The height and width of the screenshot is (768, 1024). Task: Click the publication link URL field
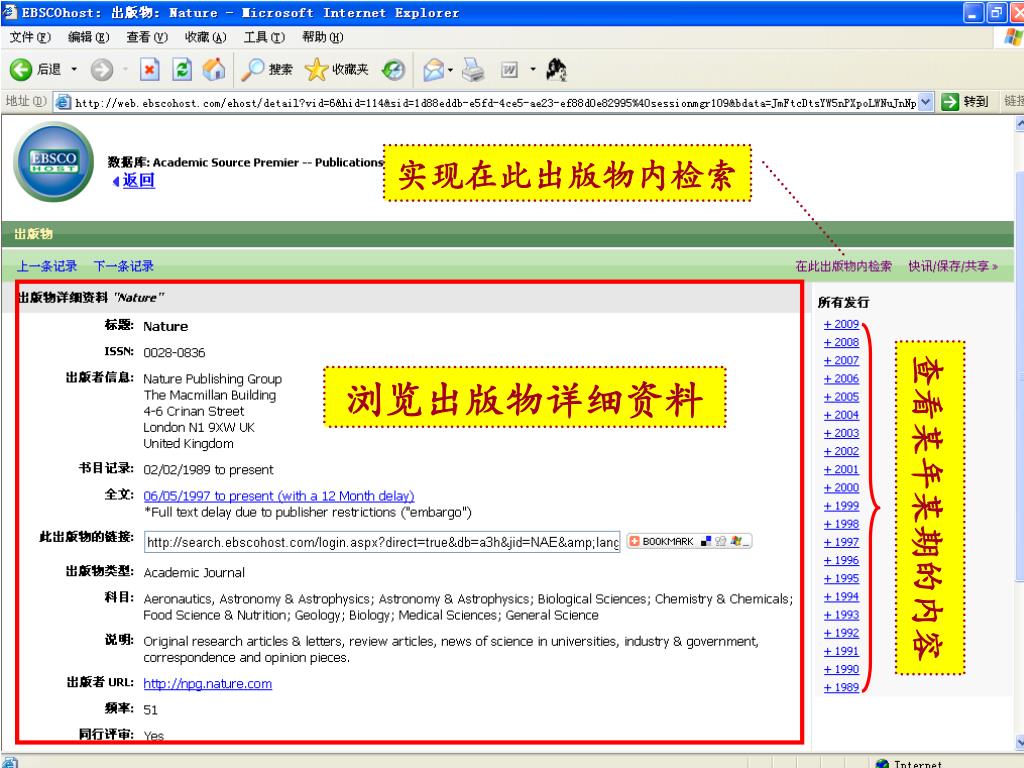point(382,542)
